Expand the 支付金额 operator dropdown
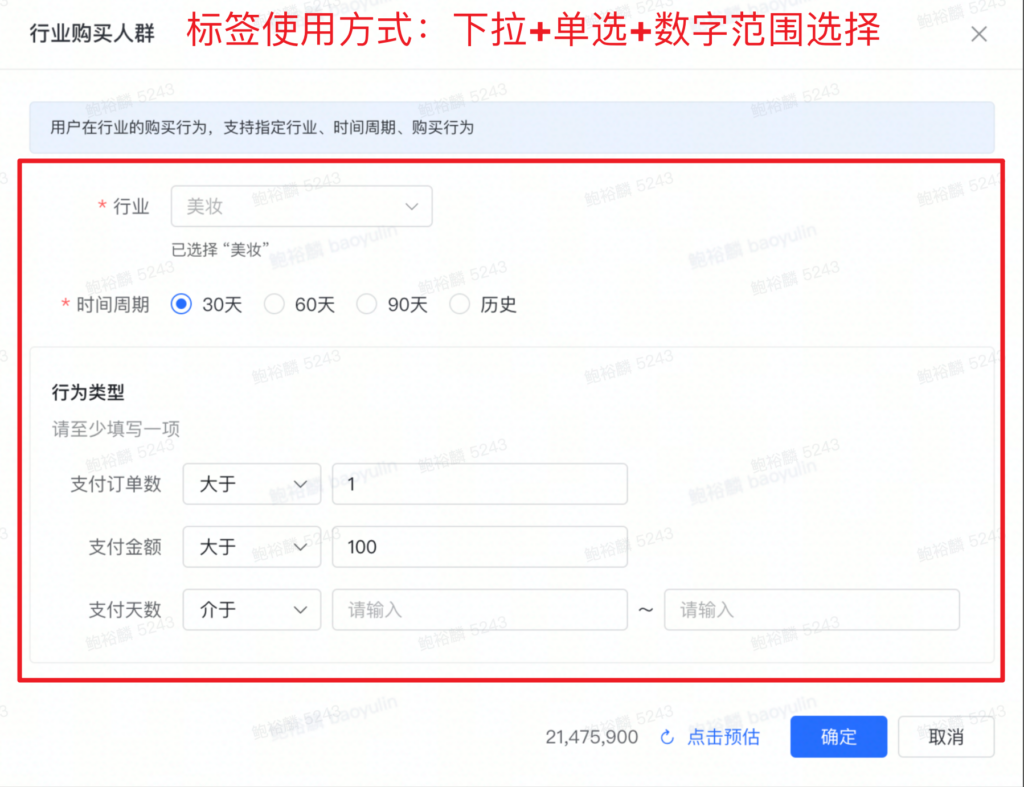This screenshot has height=787, width=1024. pos(252,547)
